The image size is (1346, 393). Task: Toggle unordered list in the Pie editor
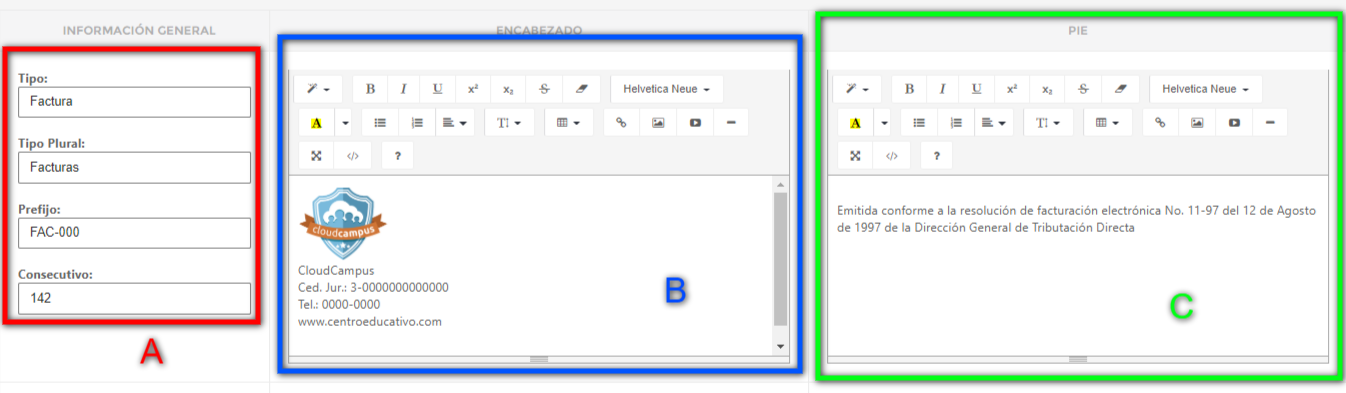[x=919, y=122]
